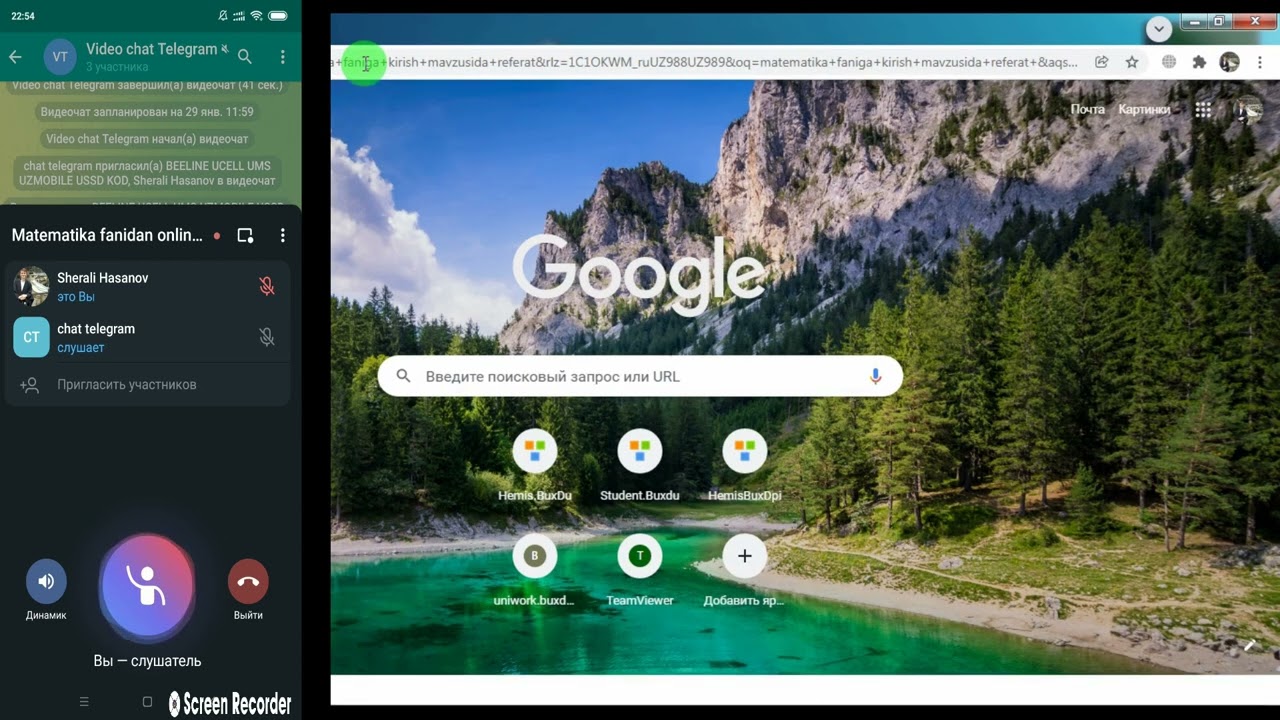Open the CT avatar of chat telegram
Image resolution: width=1280 pixels, height=720 pixels.
click(31, 337)
